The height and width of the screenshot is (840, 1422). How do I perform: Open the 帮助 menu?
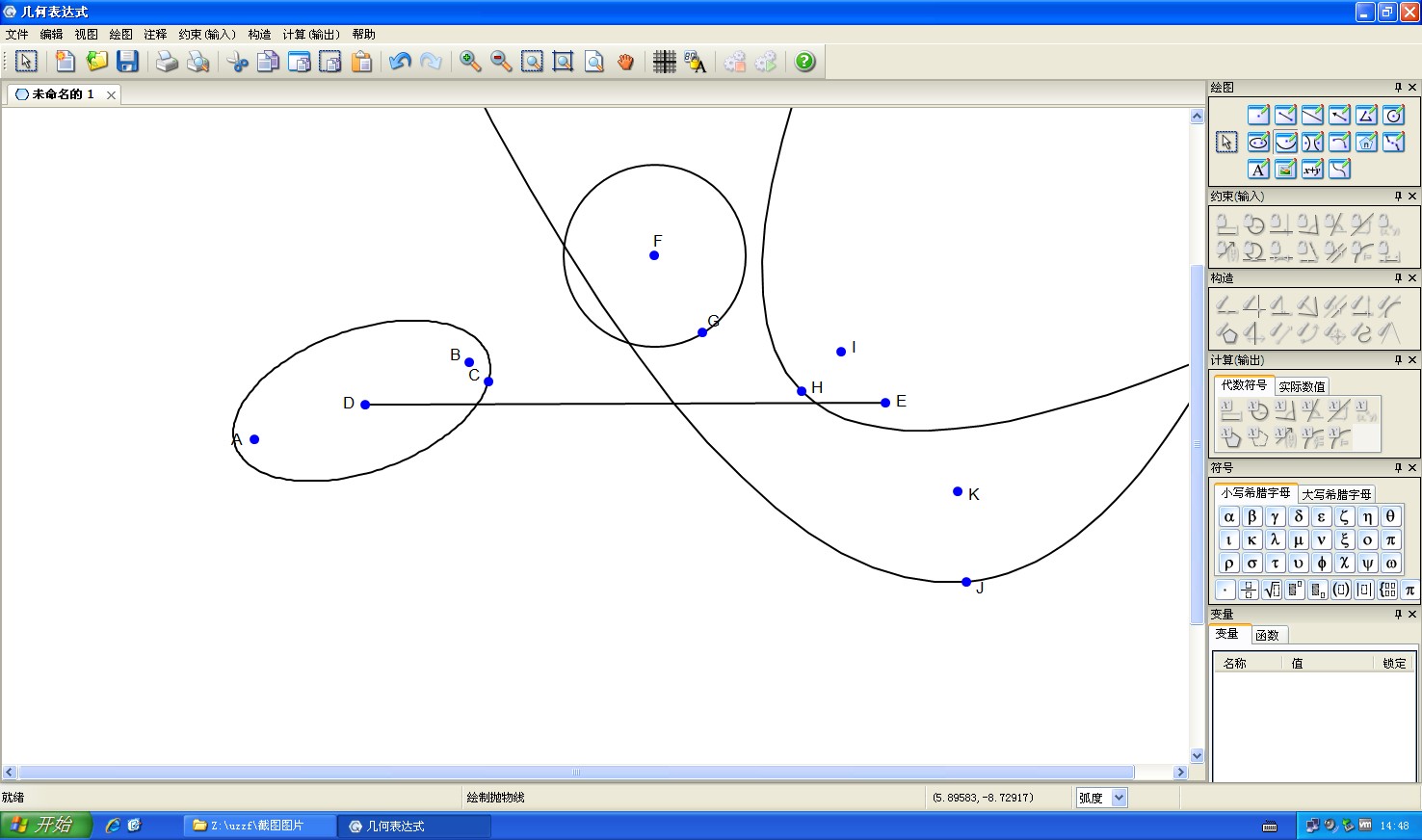[364, 34]
